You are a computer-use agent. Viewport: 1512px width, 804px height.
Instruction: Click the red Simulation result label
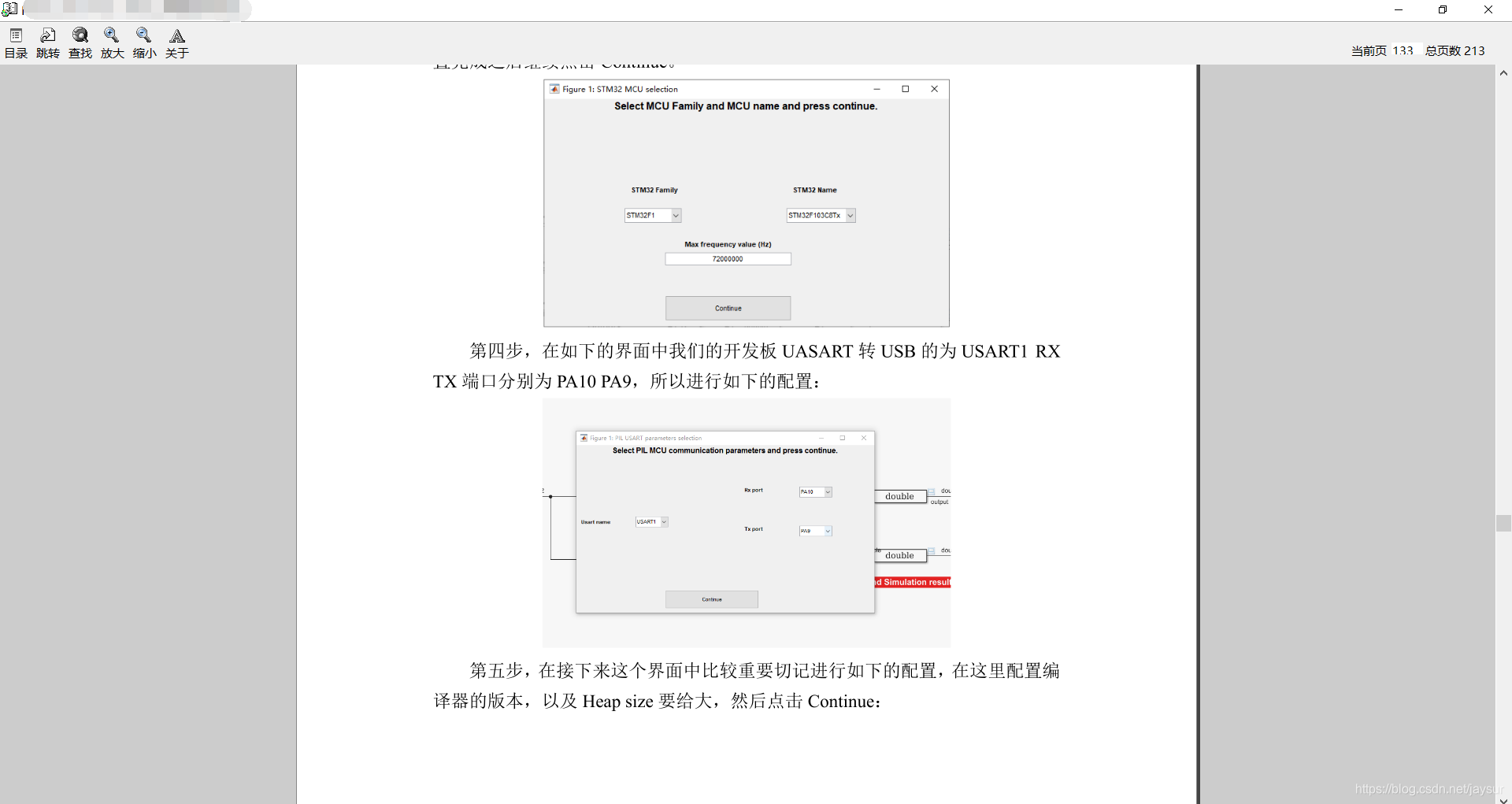point(913,582)
